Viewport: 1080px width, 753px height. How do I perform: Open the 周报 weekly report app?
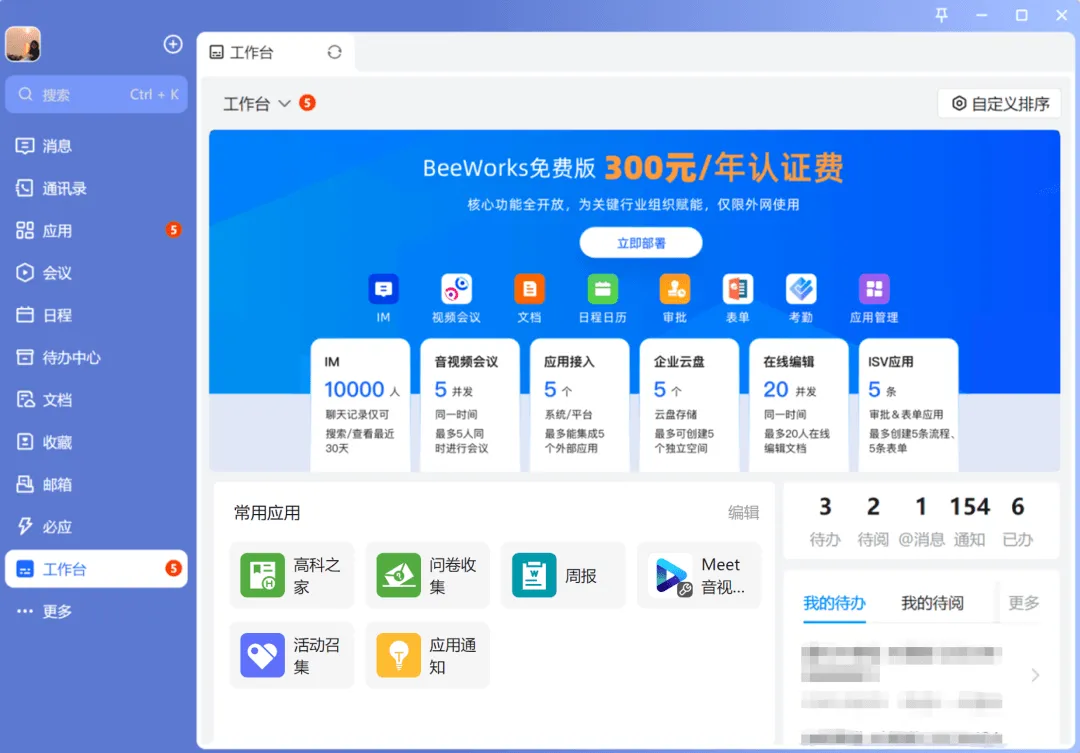(x=563, y=575)
